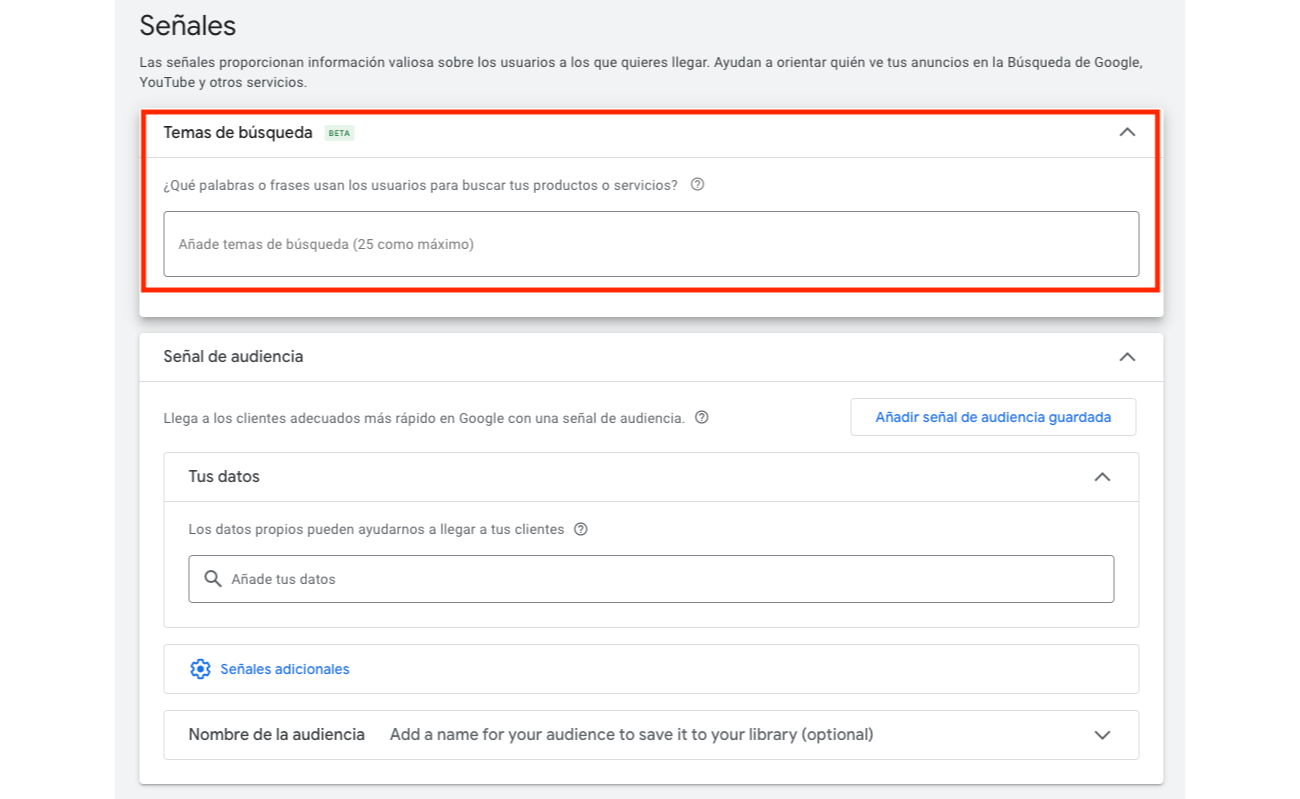Screen dimensions: 1300x799
Task: Expand the Nombre de la audiencia row
Action: click(x=1102, y=735)
